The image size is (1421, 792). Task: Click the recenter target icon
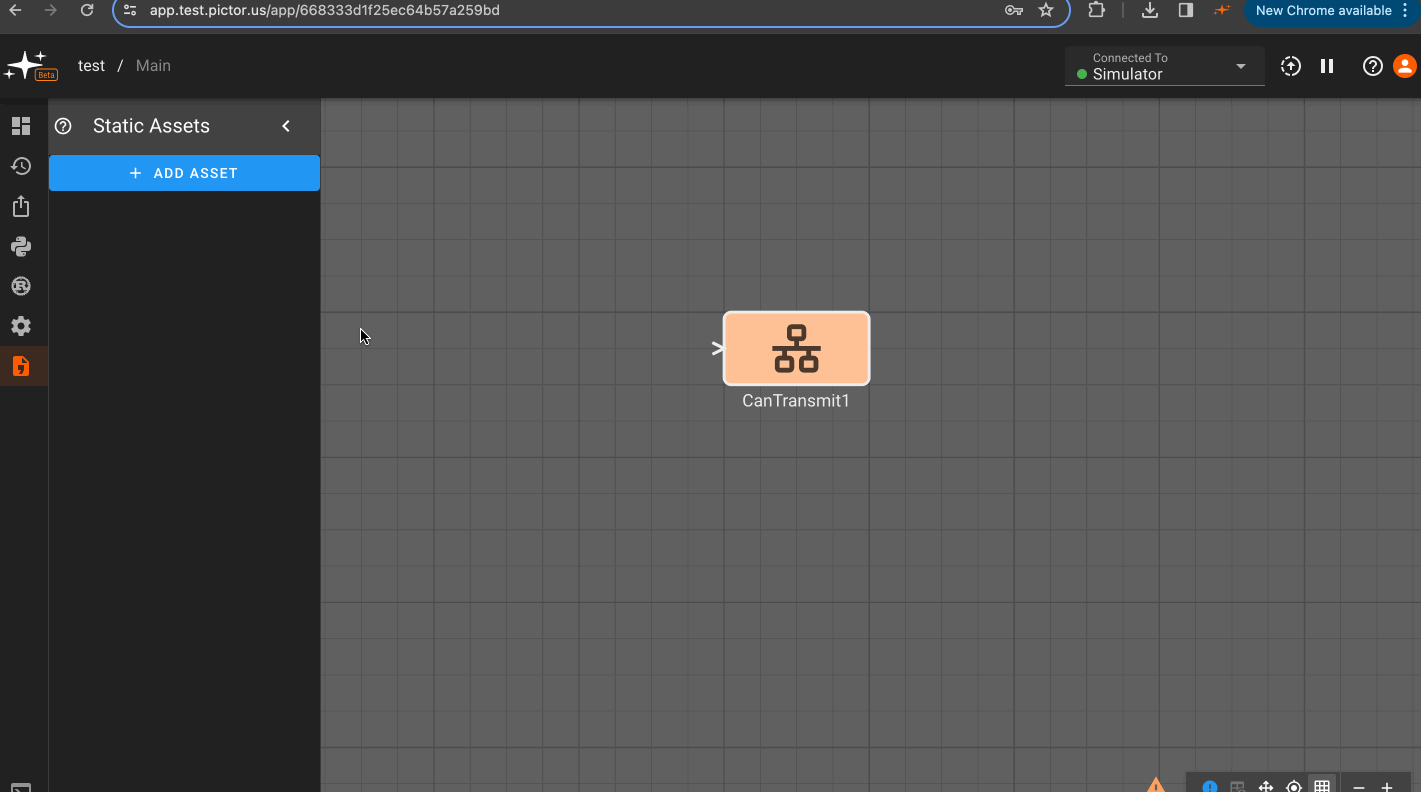coord(1294,787)
